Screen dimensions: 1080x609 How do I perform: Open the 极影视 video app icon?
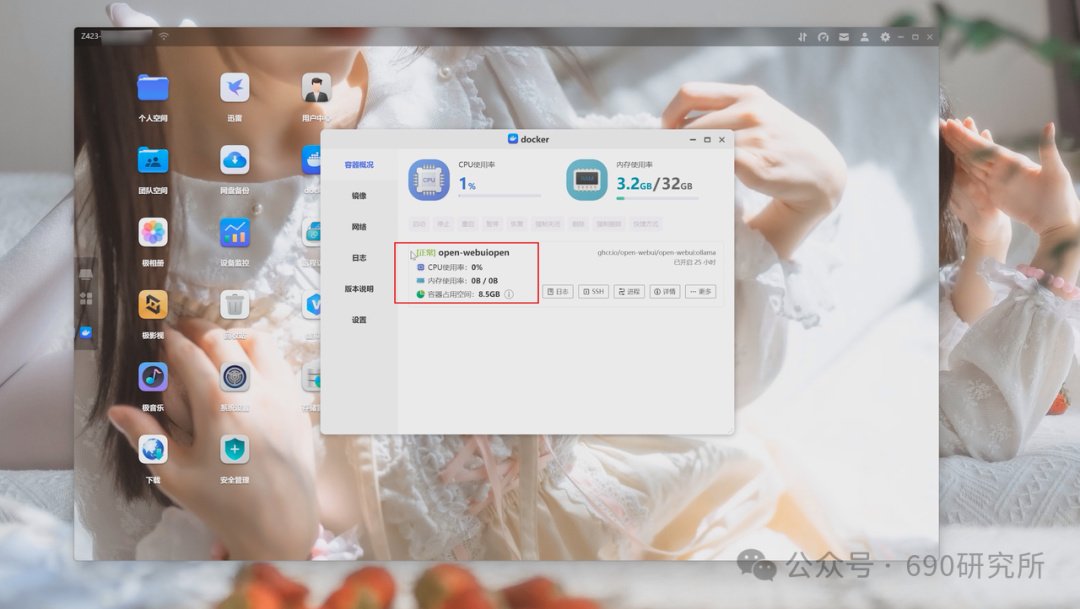coord(153,305)
